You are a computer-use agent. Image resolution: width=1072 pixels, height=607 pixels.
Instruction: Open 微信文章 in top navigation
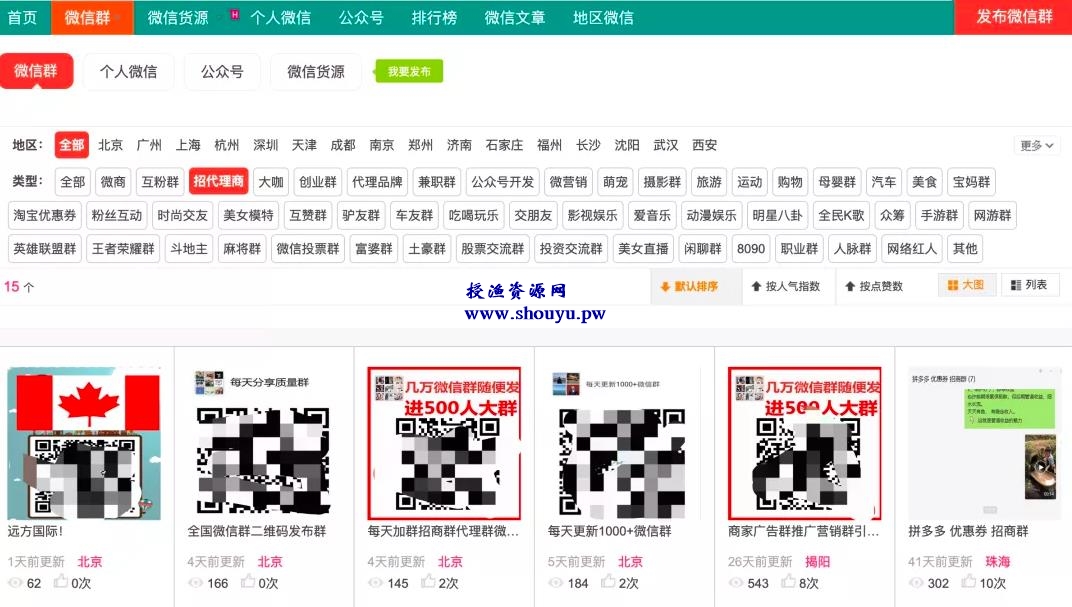(515, 17)
